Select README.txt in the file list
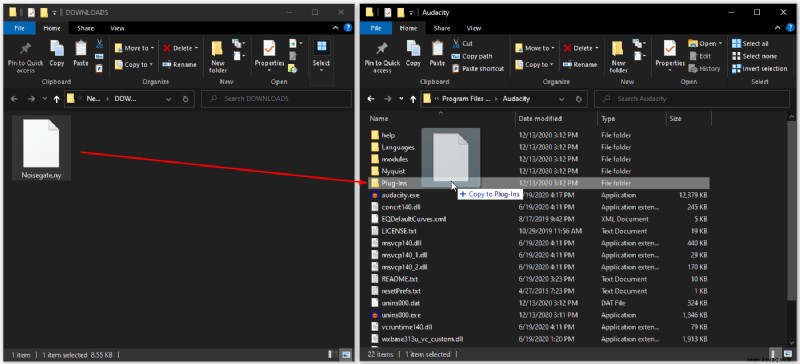The image size is (800, 364). click(x=538, y=279)
